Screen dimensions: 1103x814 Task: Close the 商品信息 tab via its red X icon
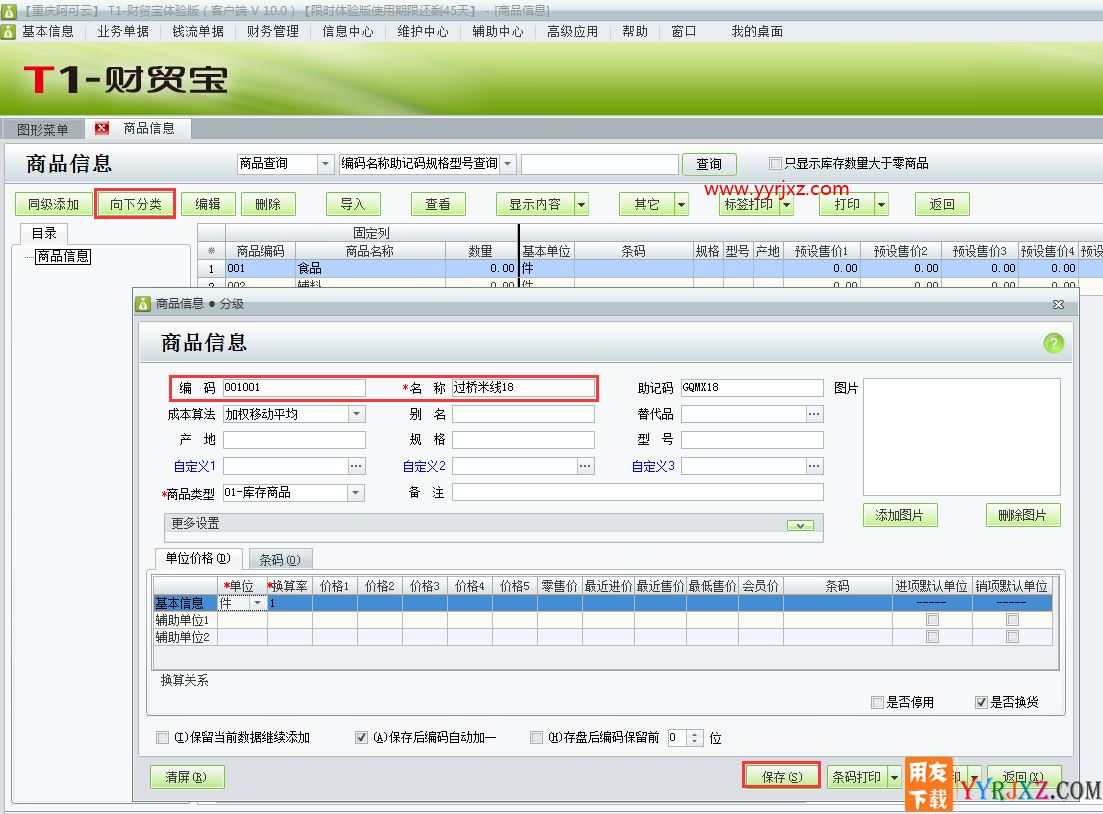pyautogui.click(x=102, y=128)
